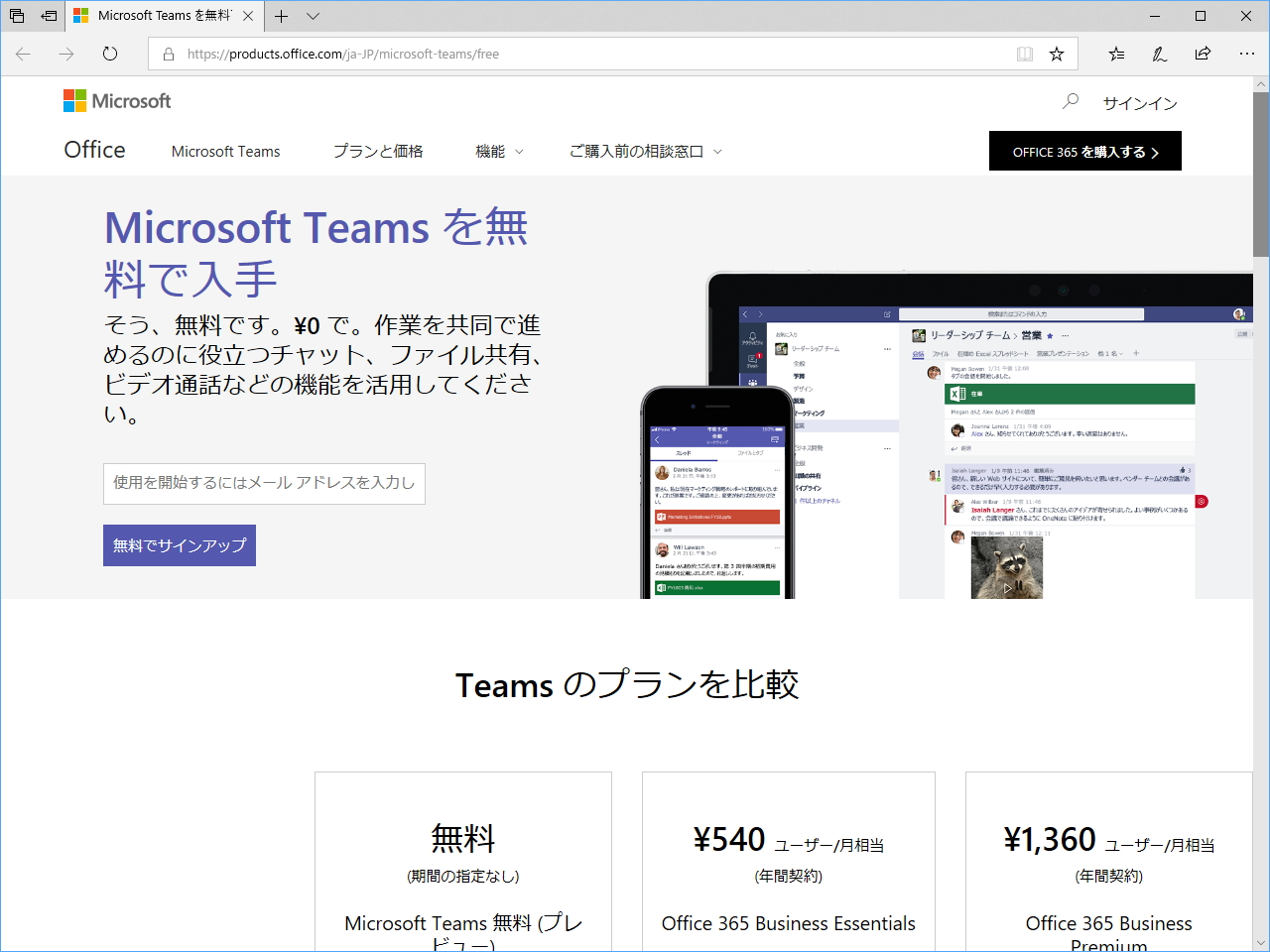Open site search with the magnifier icon

1071,101
